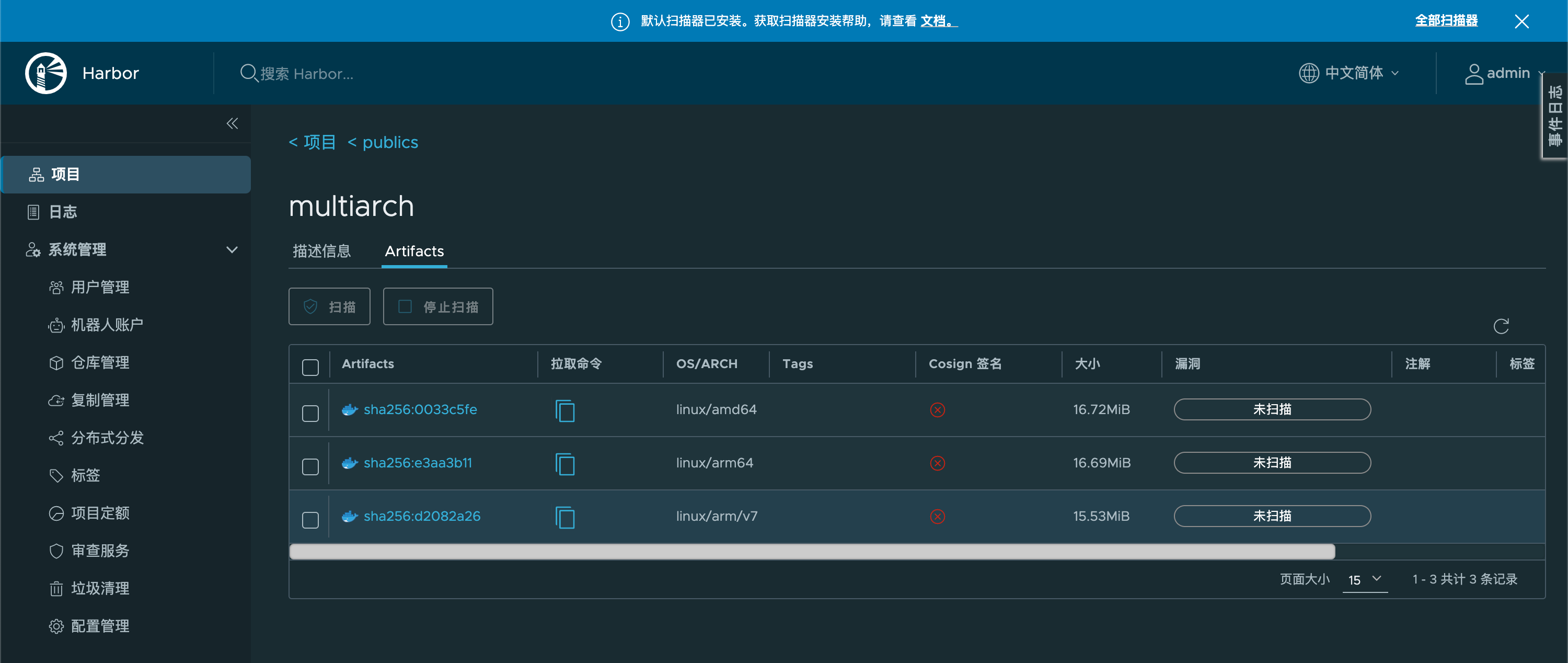Click Cosign unsigned icon for linux/arm/v7 row
Screen dimensions: 1568x663
937,516
